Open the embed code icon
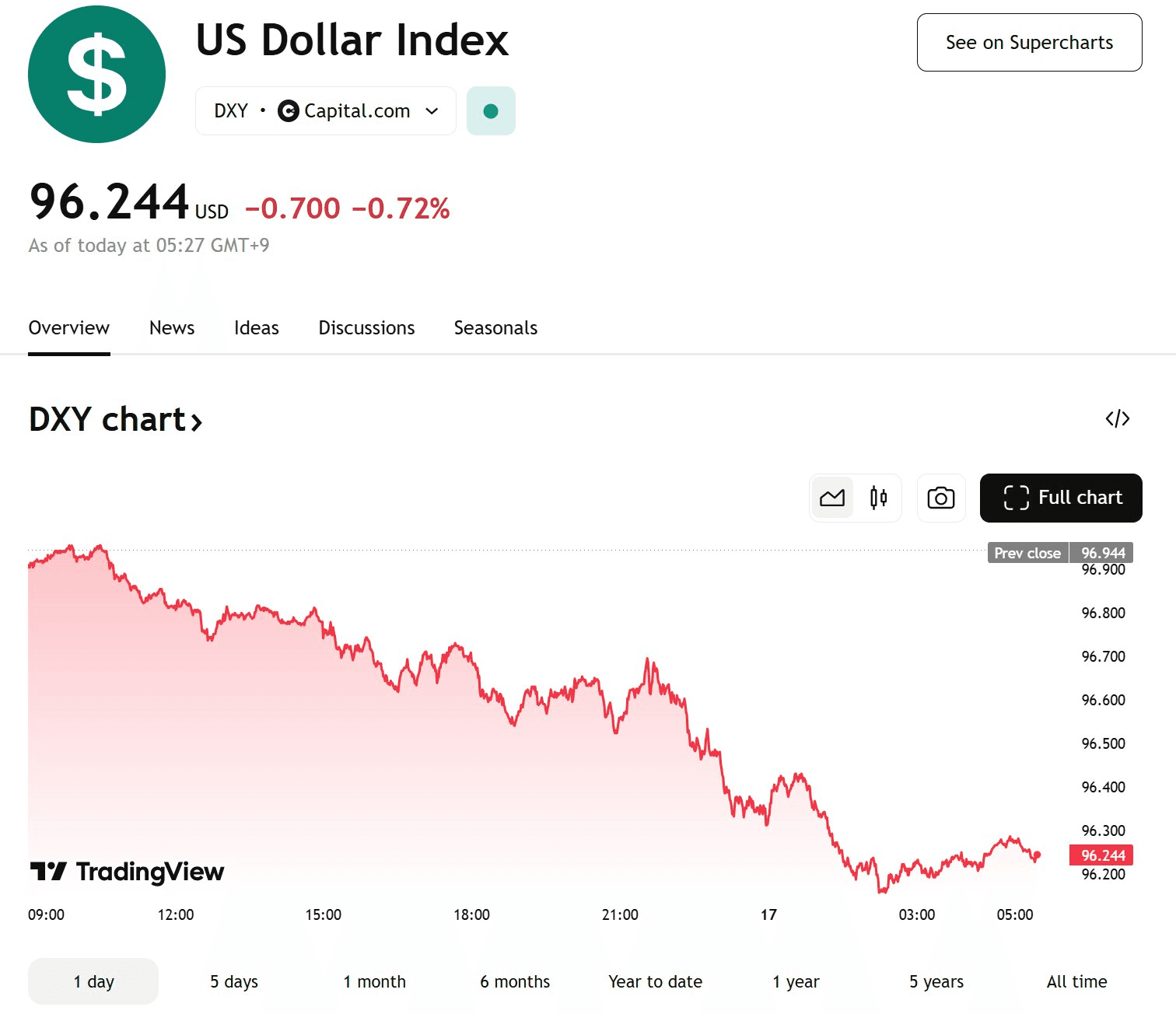Screen dimensions: 1176x1014 click(x=1118, y=419)
